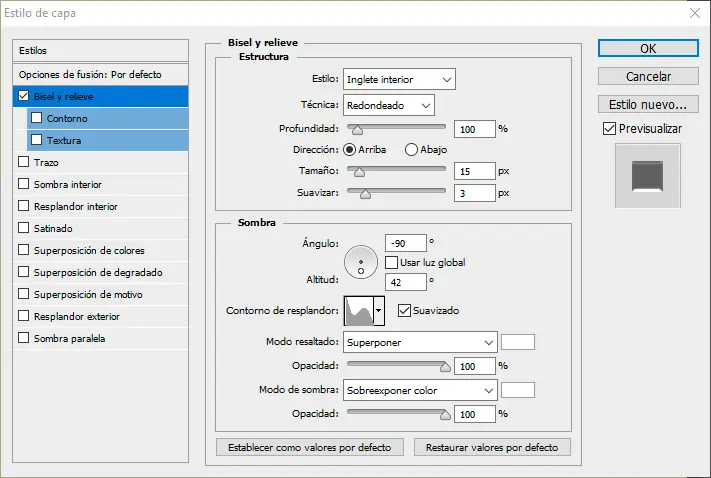
Task: Click the style preview thumbnail
Action: (x=648, y=176)
